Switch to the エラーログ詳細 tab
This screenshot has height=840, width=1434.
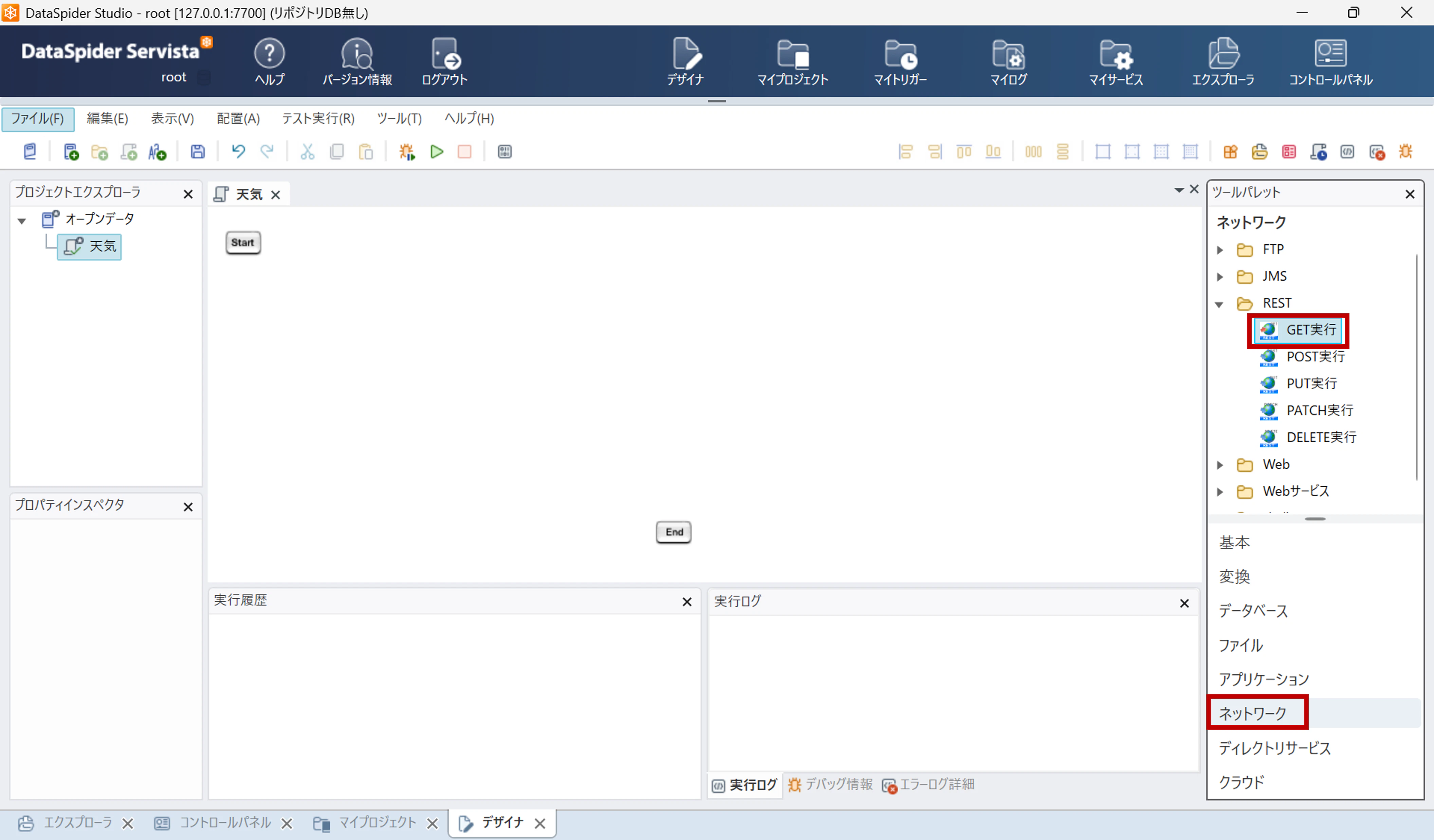928,785
